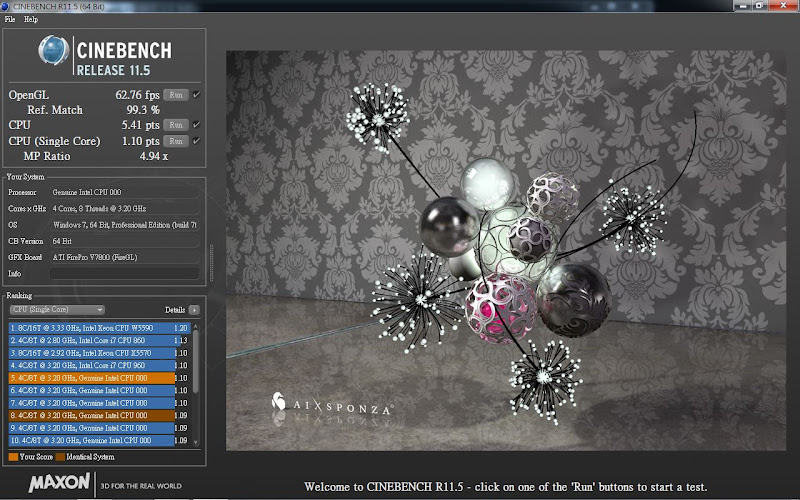
Task: Click the MP Ratio value 4.94 x
Action: point(154,157)
